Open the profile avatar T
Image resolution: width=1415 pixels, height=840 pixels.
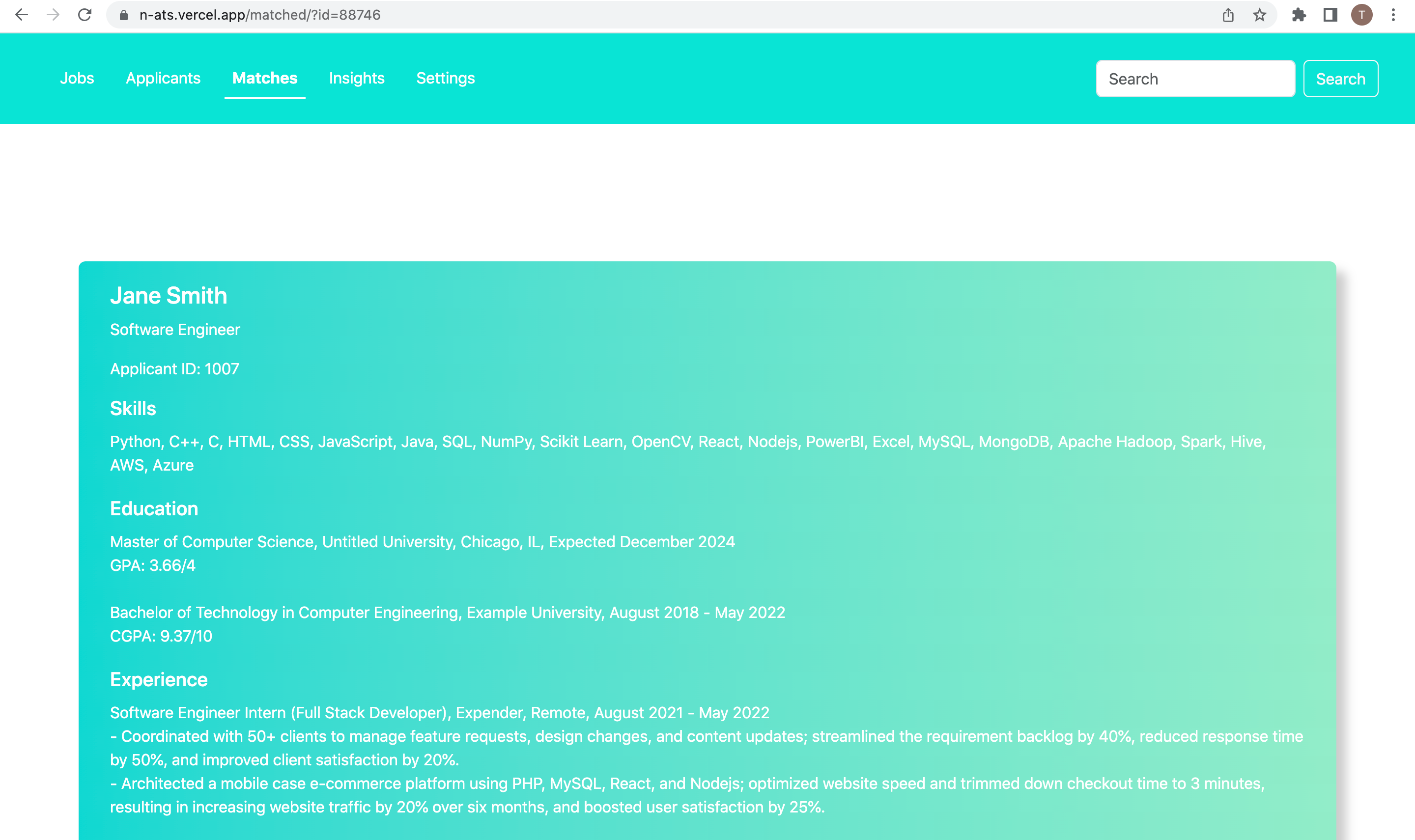tap(1362, 15)
